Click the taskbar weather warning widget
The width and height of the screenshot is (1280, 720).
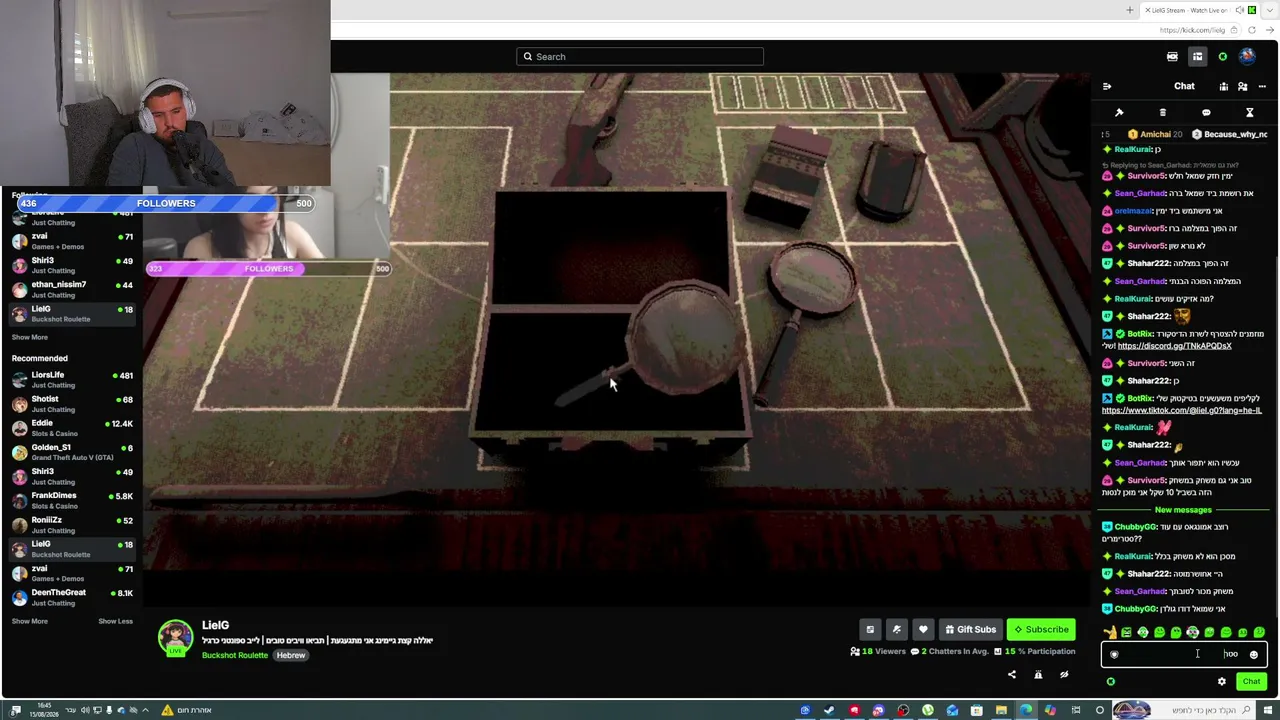[185, 710]
